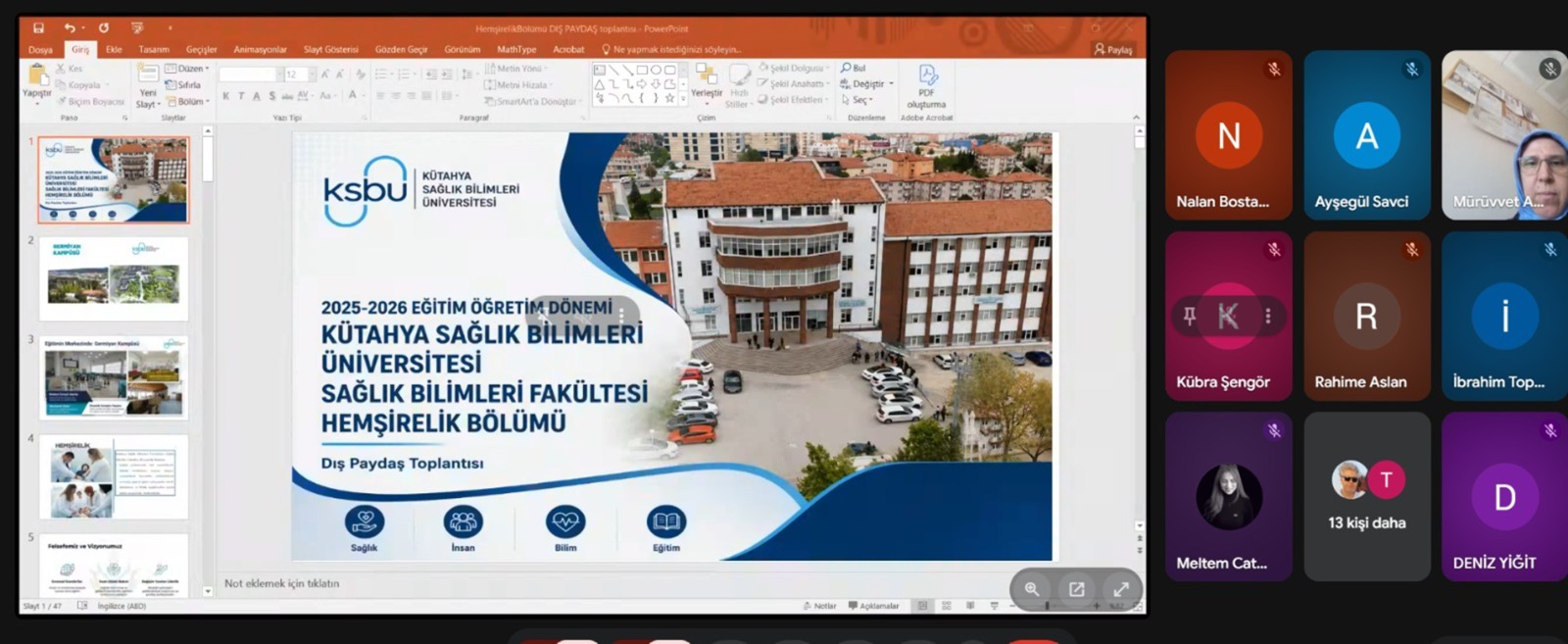
Task: Click the slide thumbnail panel scrollbar
Action: (x=208, y=159)
